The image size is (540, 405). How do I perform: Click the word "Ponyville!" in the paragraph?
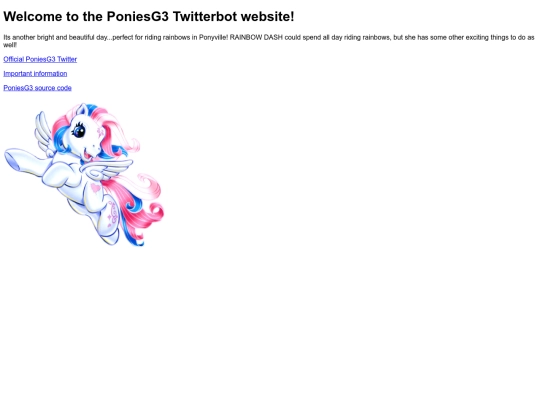[214, 38]
